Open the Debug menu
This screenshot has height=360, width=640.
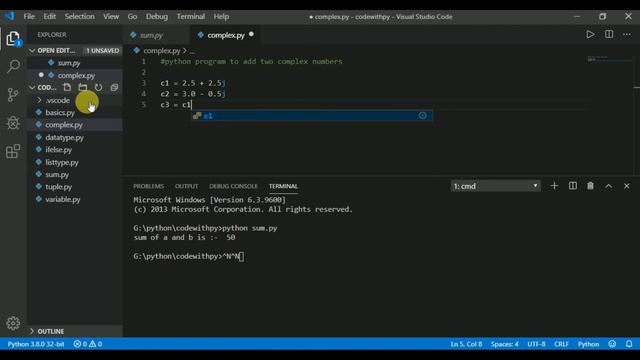(x=157, y=16)
